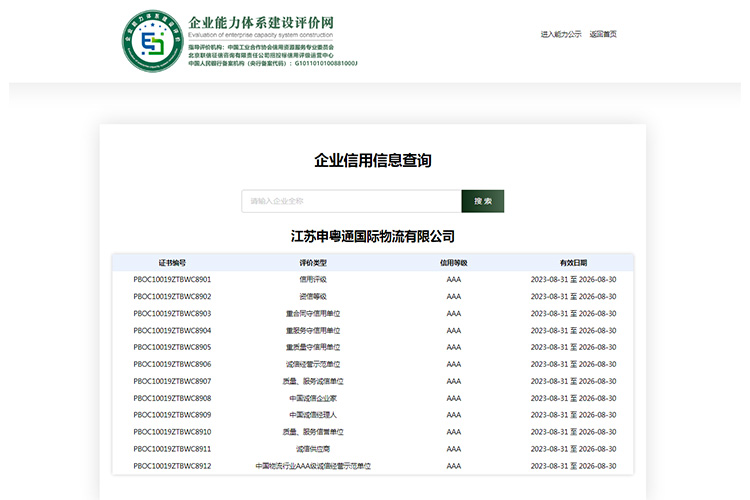
Task: Select certificate number PBOC10019ZTBWC8907
Action: coord(172,381)
